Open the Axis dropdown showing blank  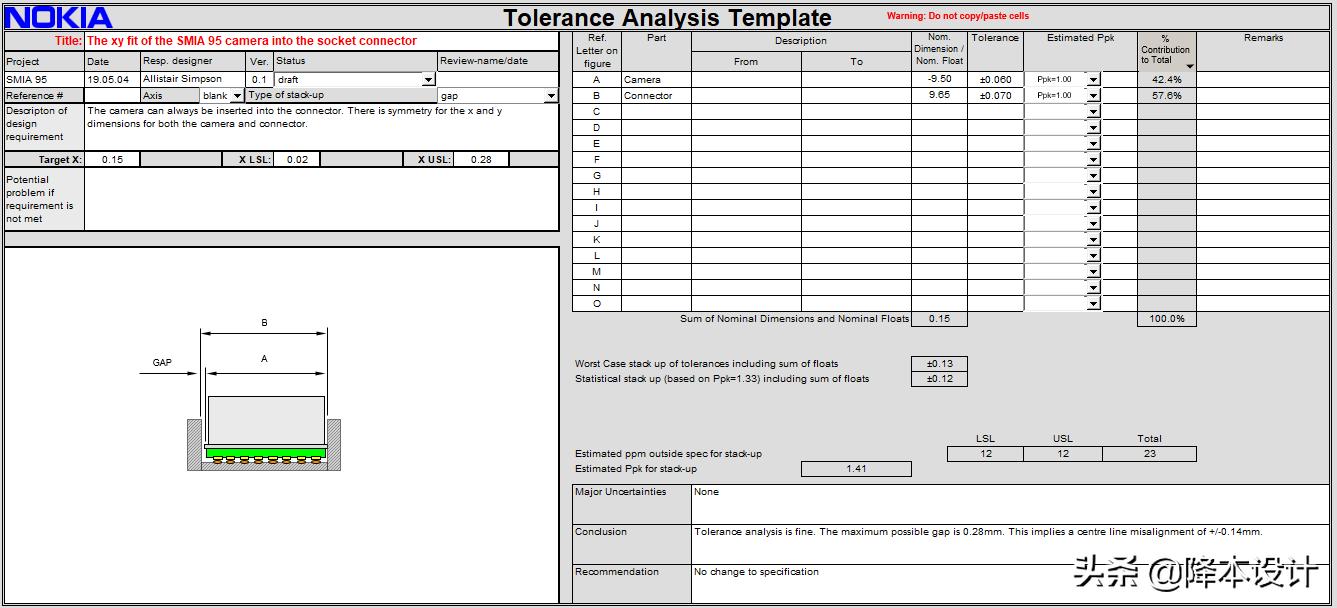click(237, 96)
